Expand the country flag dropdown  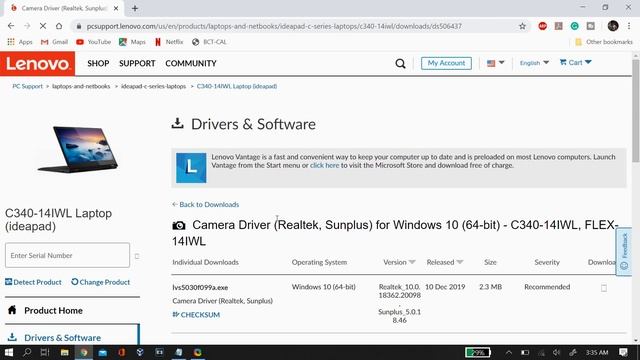pos(496,63)
